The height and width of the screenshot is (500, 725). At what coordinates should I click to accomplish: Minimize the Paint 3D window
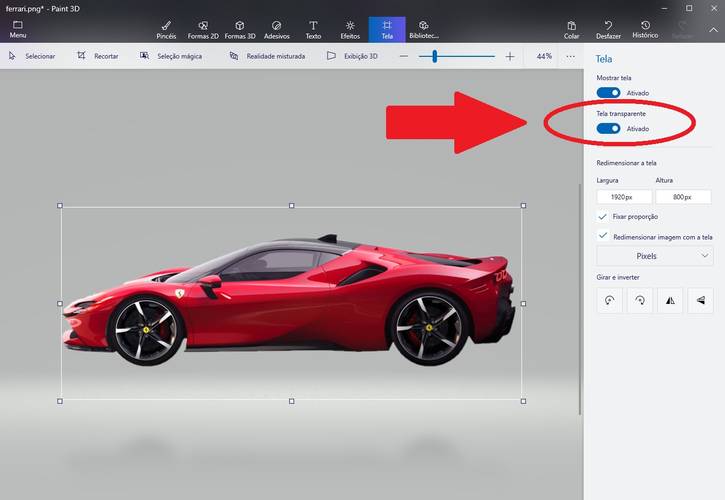coord(664,8)
